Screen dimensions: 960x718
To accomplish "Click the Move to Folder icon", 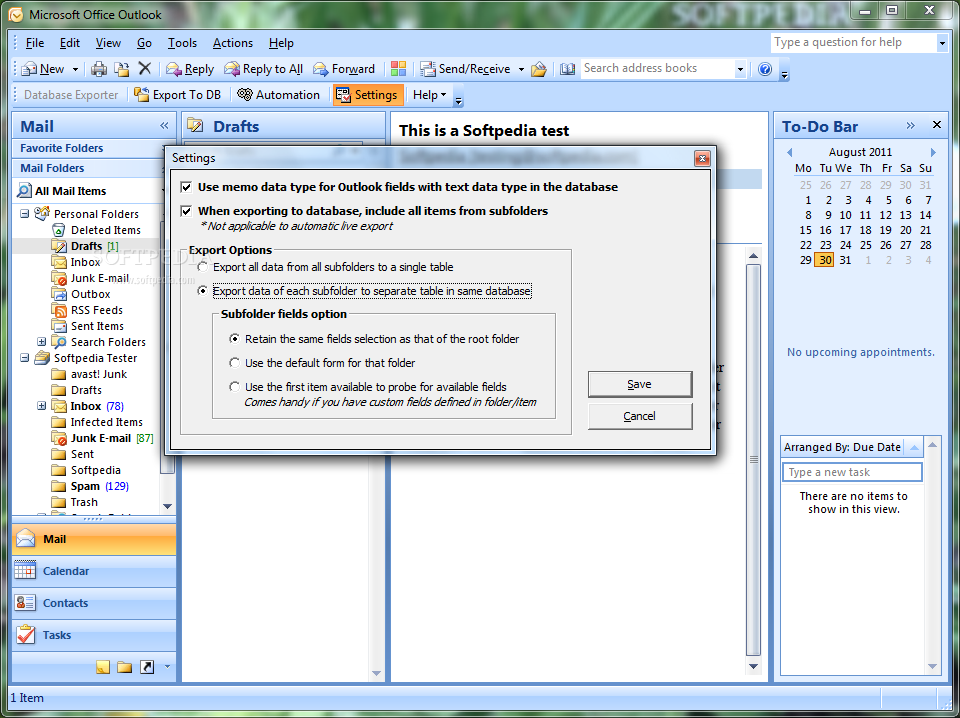I will click(x=122, y=69).
